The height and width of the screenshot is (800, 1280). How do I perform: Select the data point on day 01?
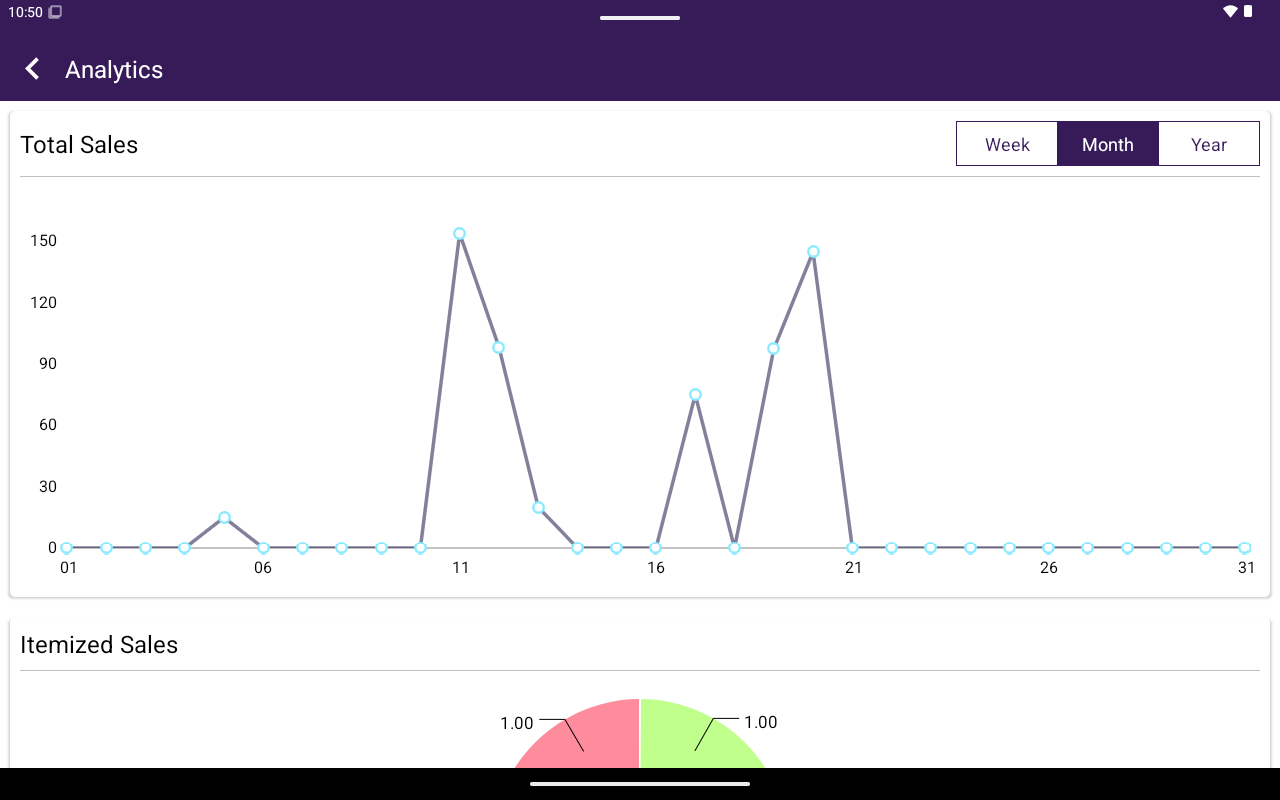point(66,547)
